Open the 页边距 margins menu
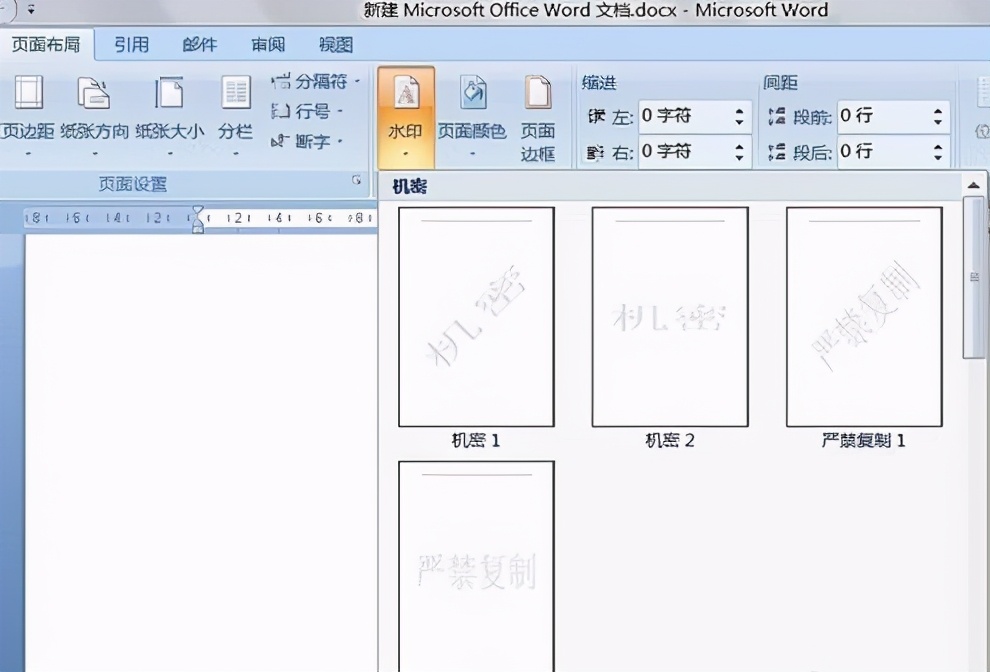 click(x=28, y=116)
